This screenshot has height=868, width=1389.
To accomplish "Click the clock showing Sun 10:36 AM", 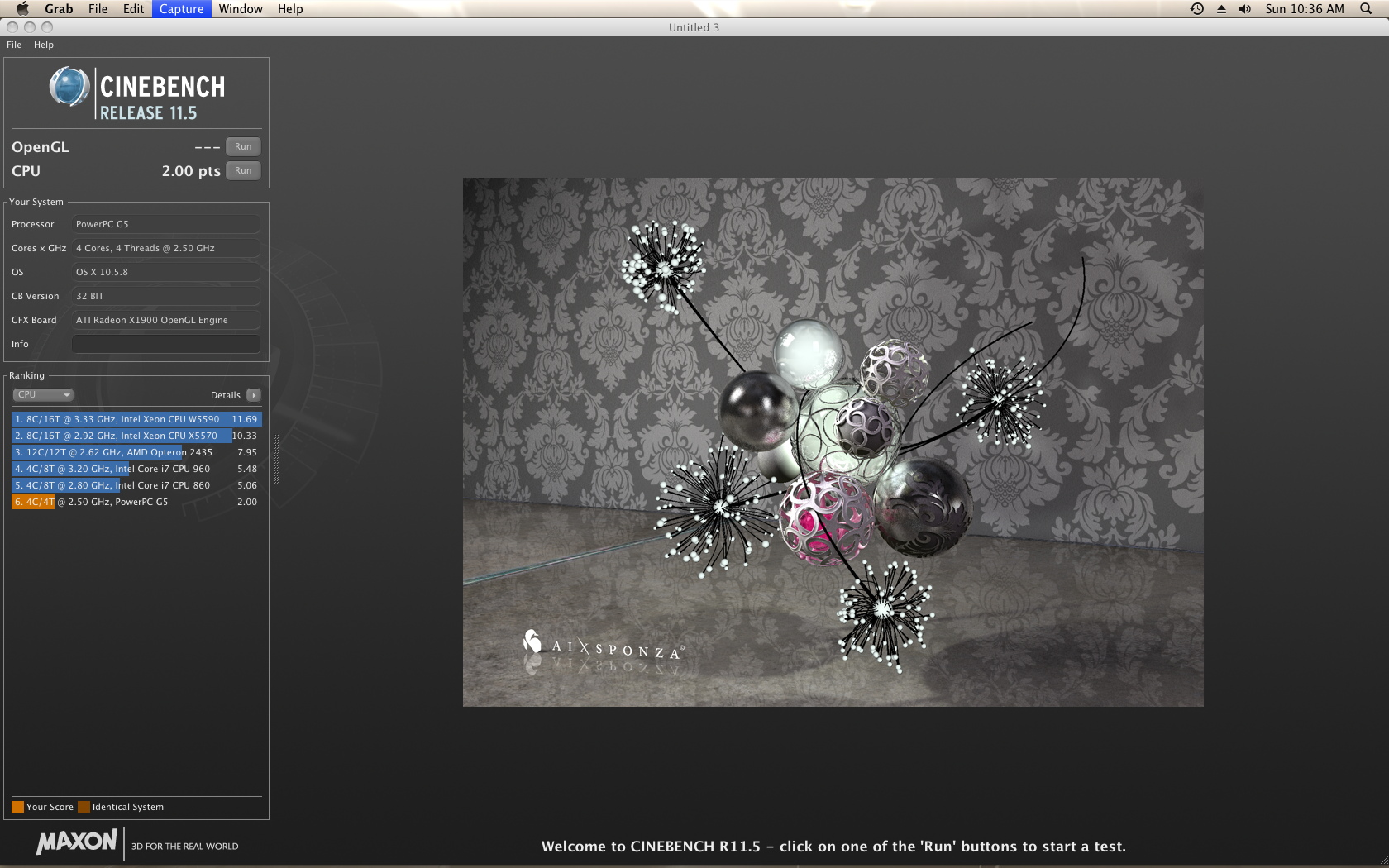I will [1305, 9].
